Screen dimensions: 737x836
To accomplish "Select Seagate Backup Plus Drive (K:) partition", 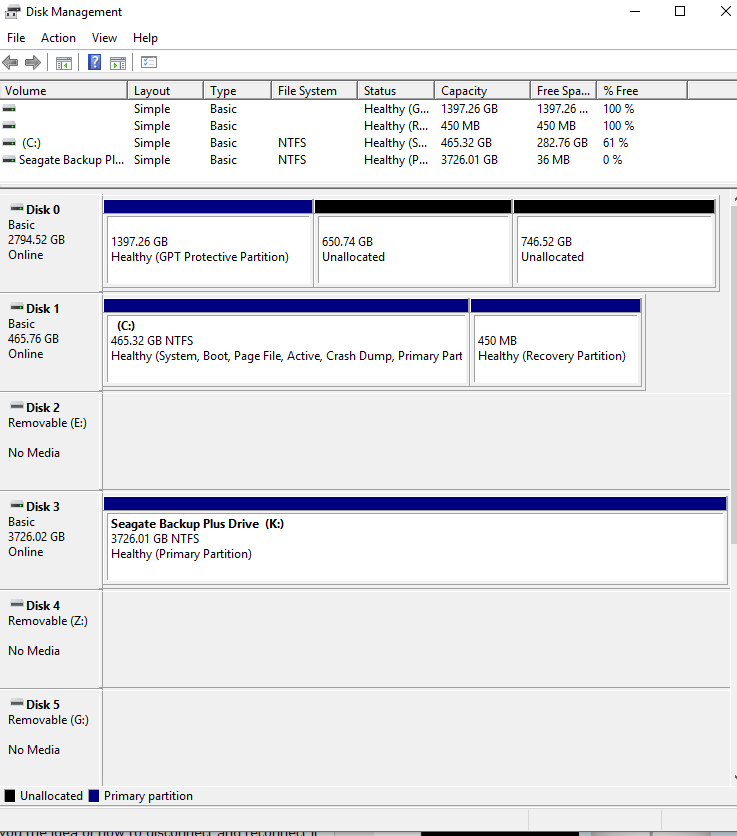I will pos(415,540).
